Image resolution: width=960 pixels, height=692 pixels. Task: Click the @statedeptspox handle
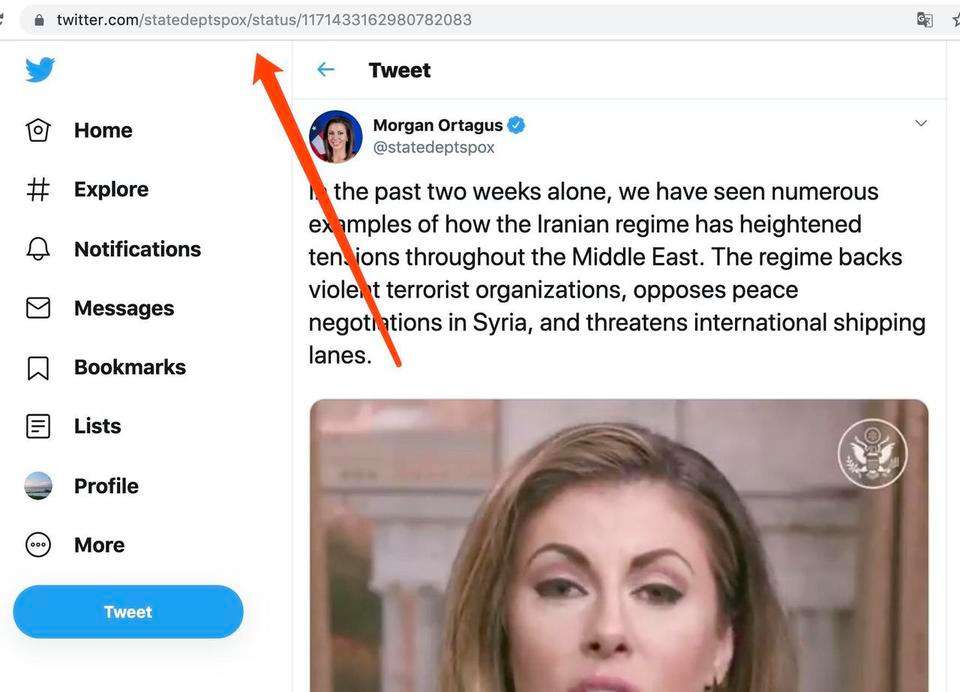433,148
